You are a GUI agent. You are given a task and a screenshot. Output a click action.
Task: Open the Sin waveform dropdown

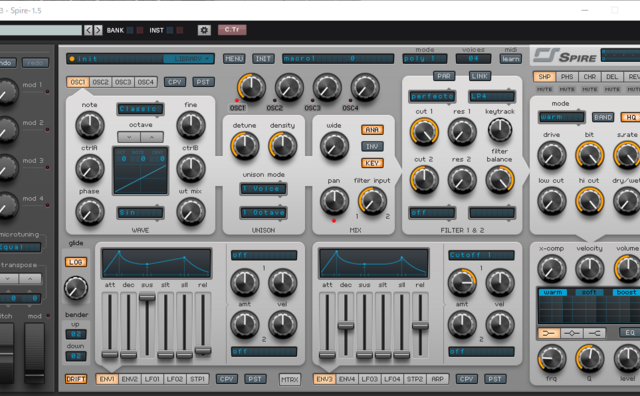pos(140,213)
